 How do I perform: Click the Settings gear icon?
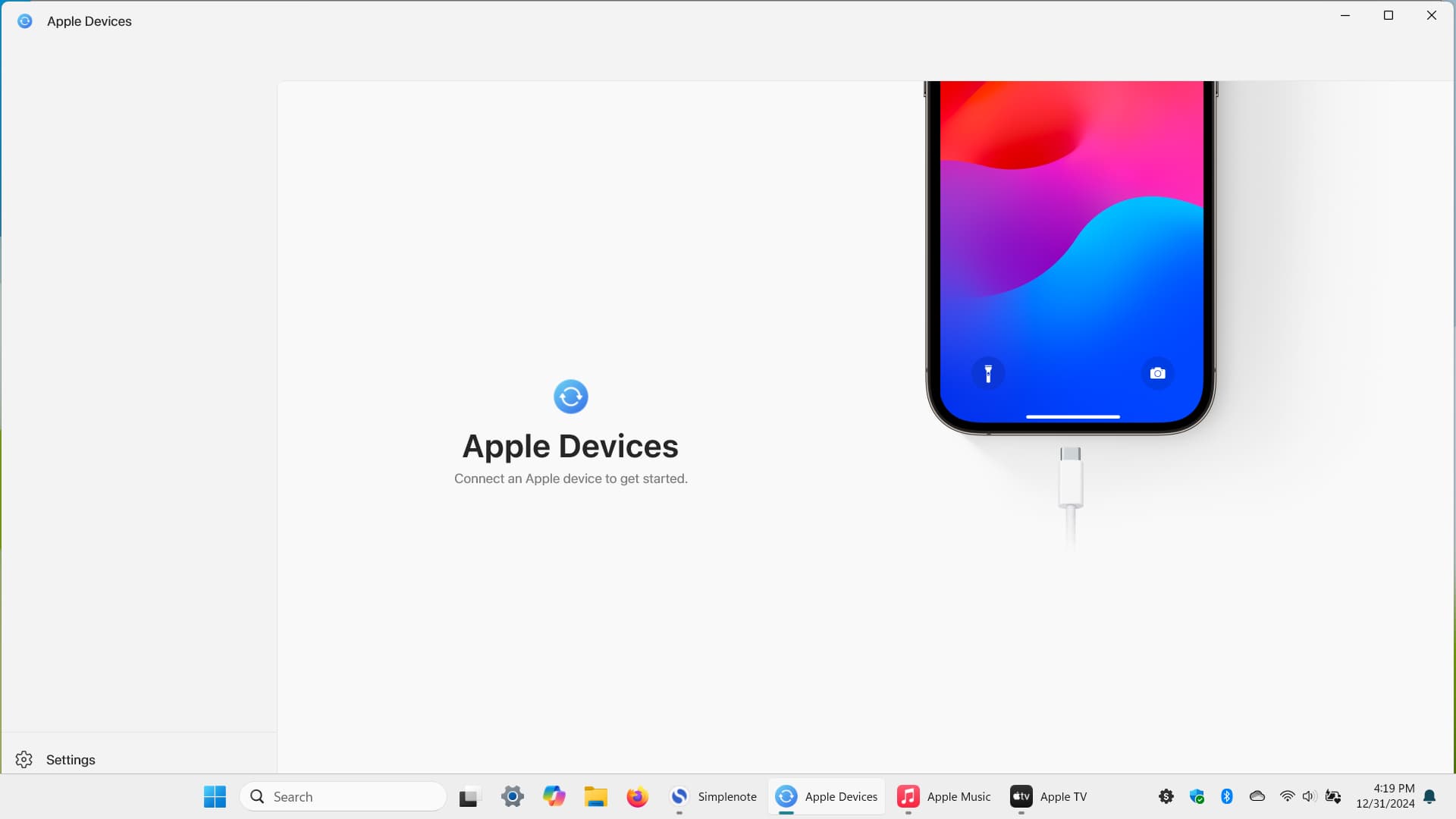pos(24,759)
